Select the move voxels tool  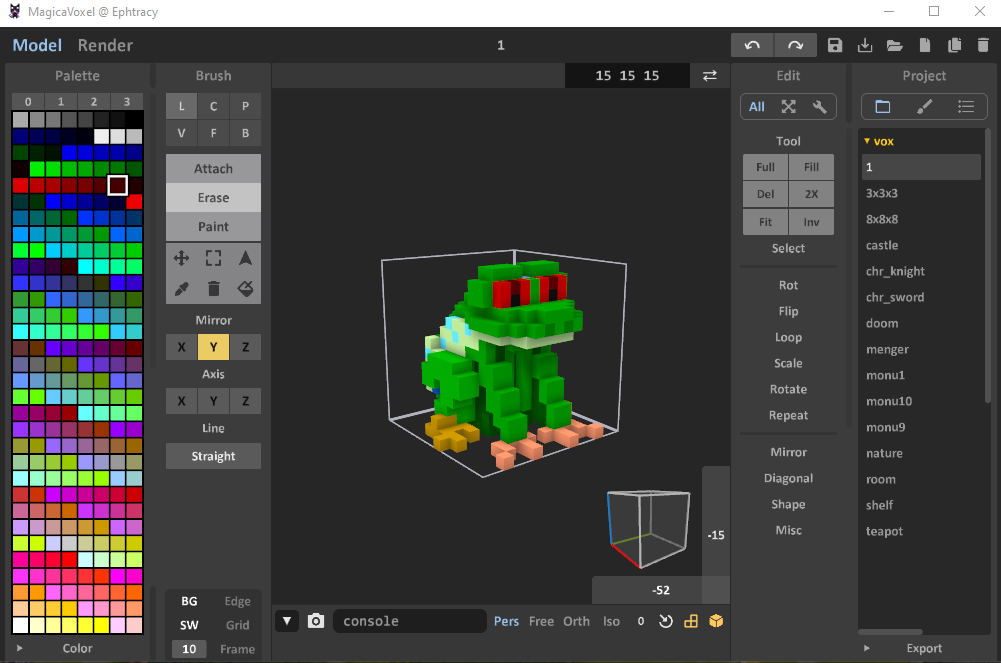(x=181, y=257)
